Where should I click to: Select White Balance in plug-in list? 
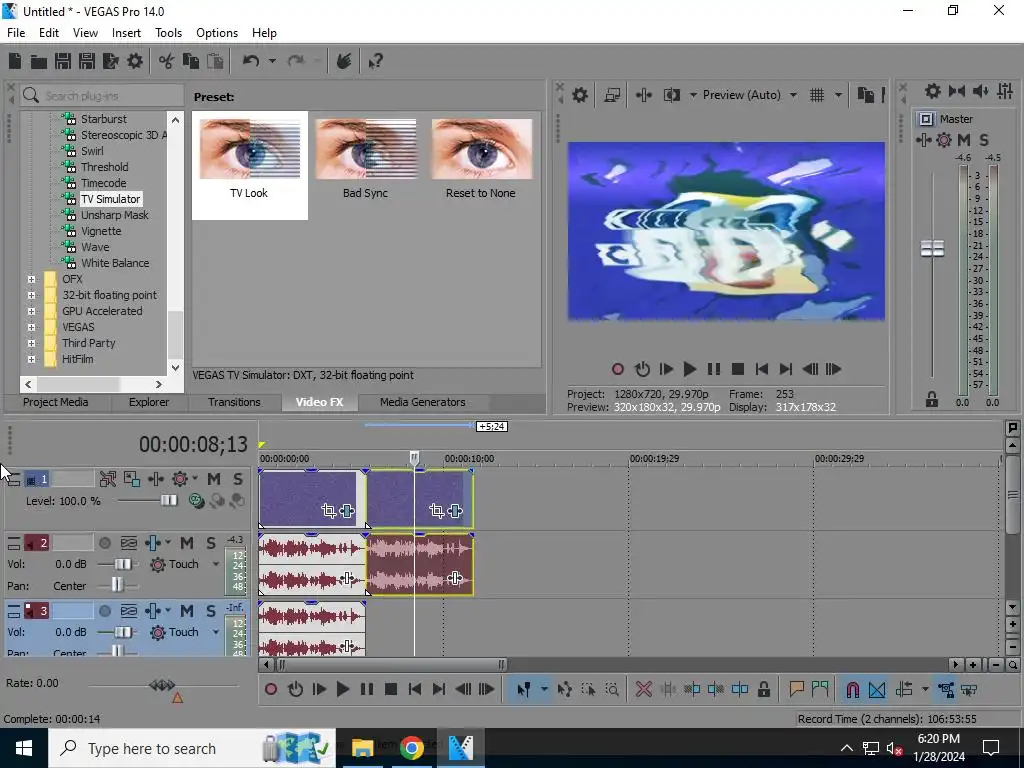(115, 263)
